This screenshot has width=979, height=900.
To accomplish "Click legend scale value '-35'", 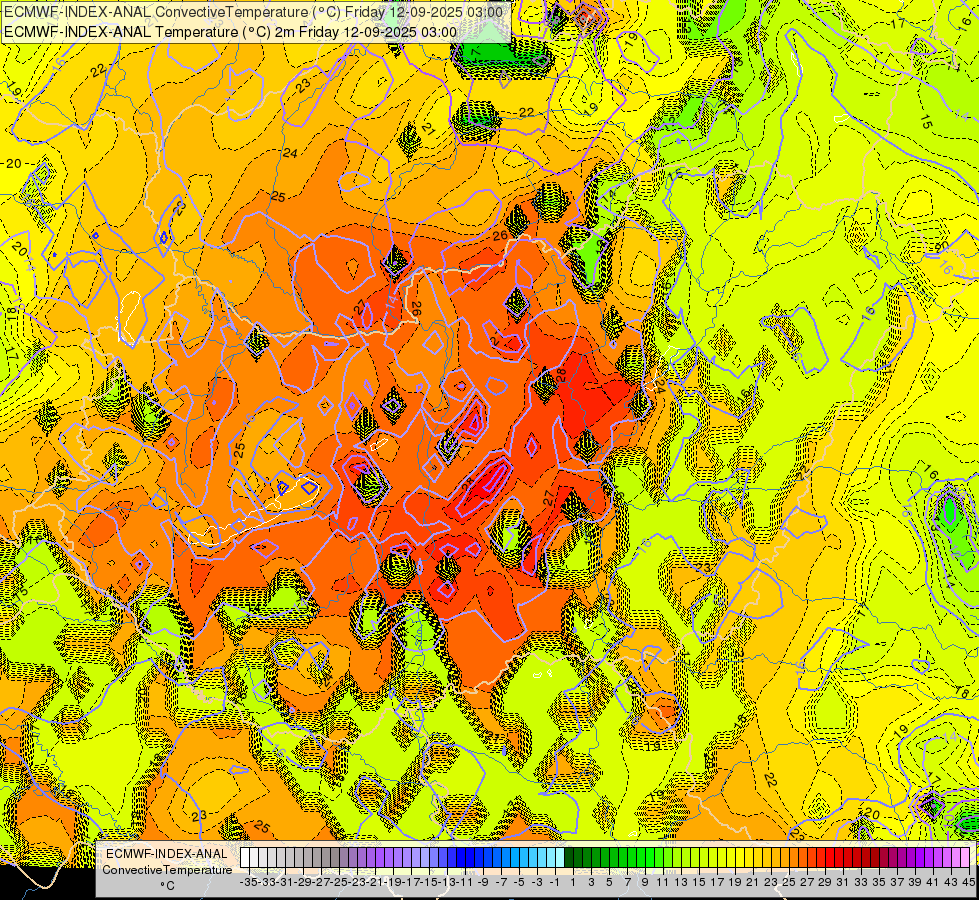I will coord(248,882).
